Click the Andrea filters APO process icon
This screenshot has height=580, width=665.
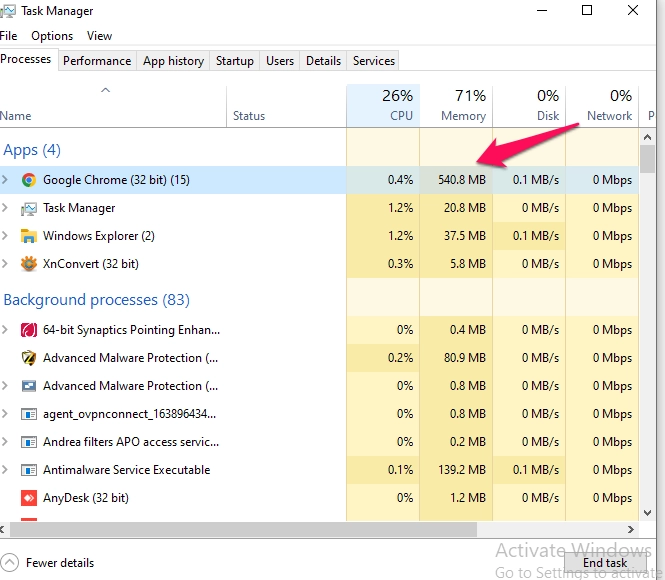[x=29, y=442]
